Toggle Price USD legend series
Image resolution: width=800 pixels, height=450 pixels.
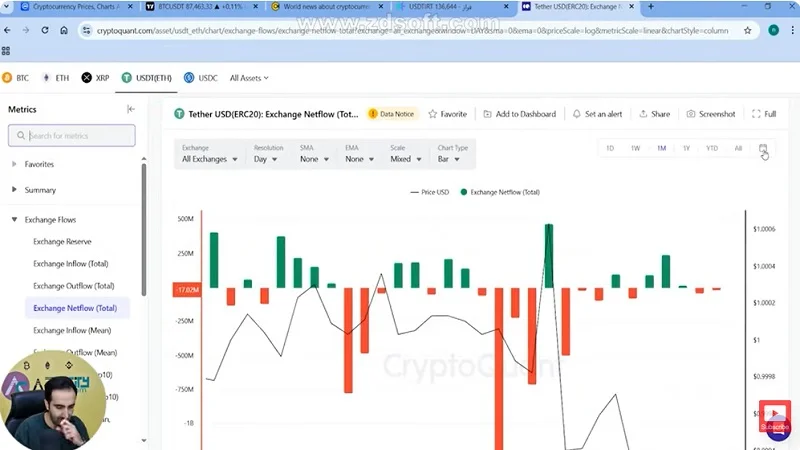(432, 191)
